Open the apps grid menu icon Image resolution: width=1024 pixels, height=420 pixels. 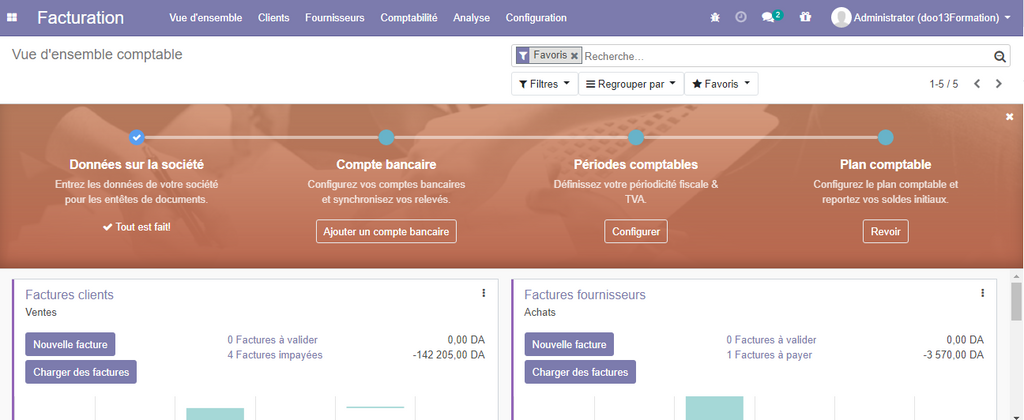(13, 18)
